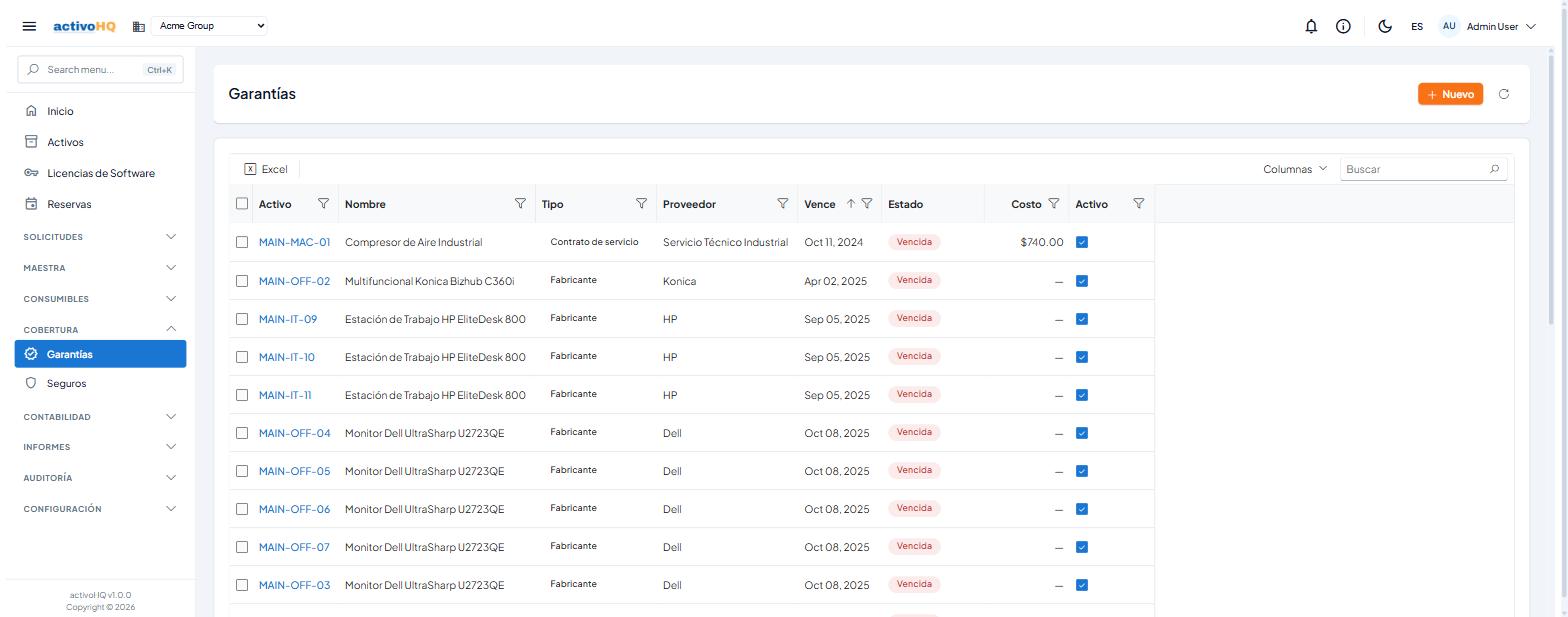
Task: Open asset link MAIN-OFF-02
Action: tap(294, 281)
